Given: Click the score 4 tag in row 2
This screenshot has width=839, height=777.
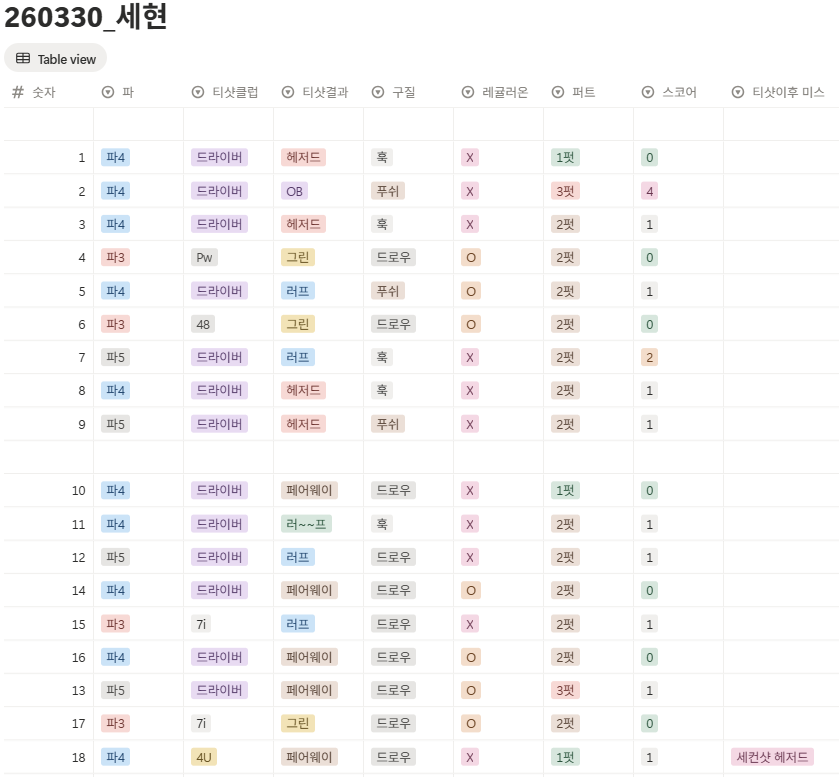Looking at the screenshot, I should (x=649, y=191).
